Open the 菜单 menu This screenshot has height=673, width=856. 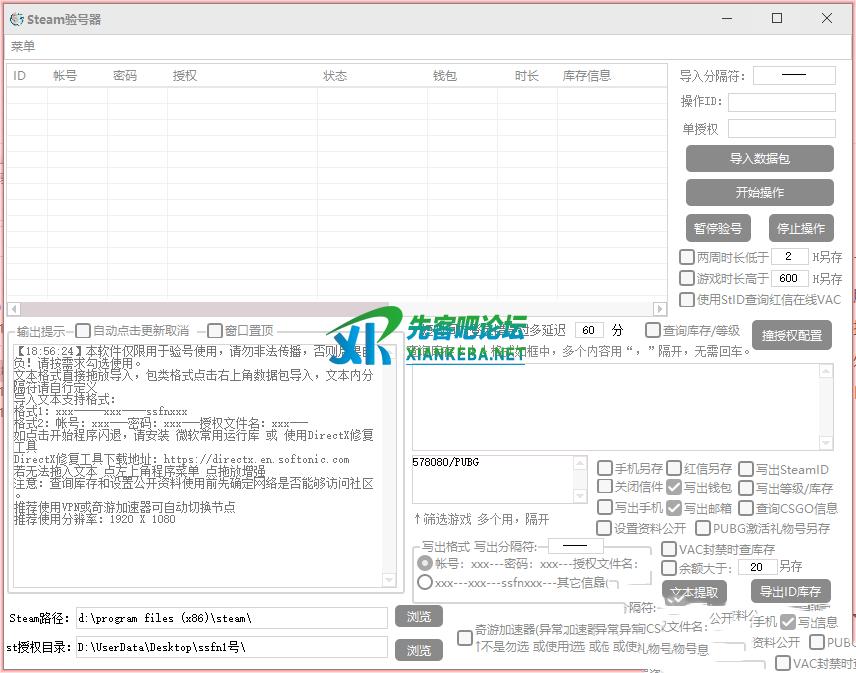(x=23, y=46)
